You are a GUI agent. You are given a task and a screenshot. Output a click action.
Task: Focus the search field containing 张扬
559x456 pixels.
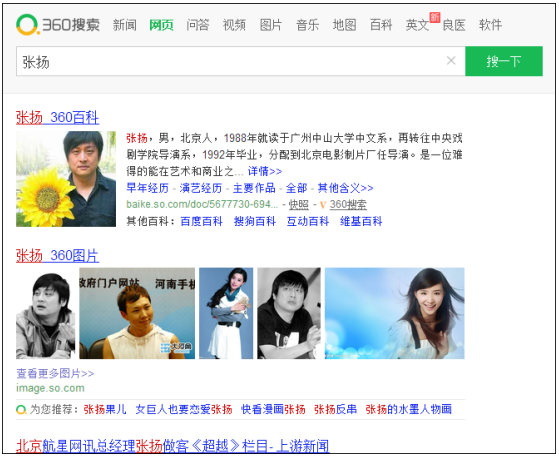point(241,61)
